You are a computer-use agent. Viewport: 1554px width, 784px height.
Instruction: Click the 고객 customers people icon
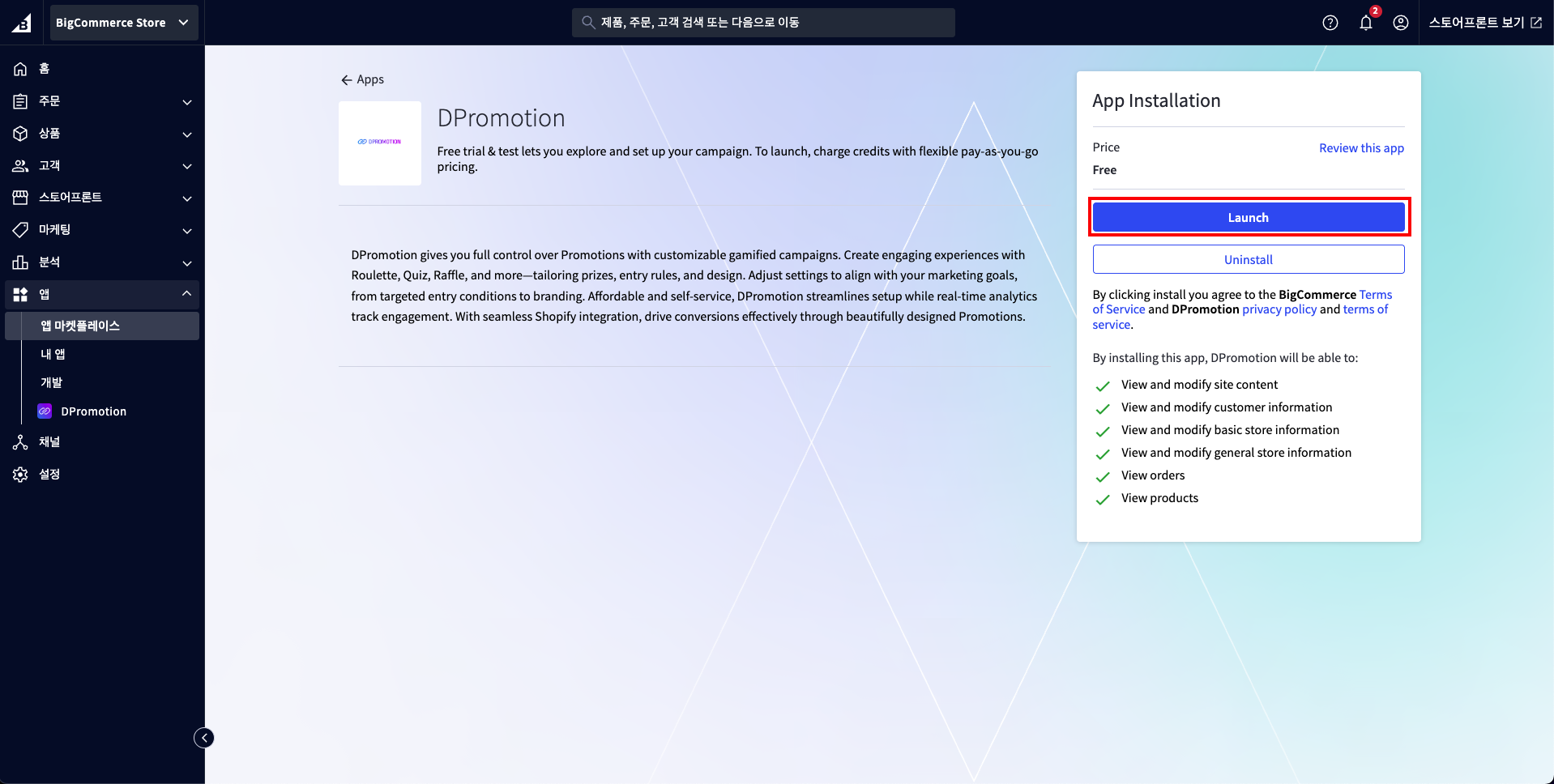pyautogui.click(x=20, y=165)
